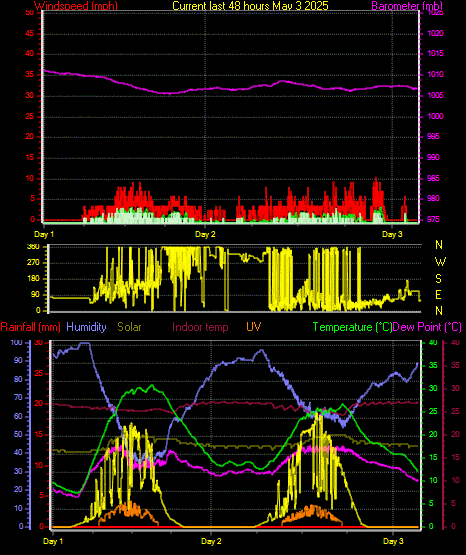The image size is (466, 555).
Task: Click the Day 2 marker under wind chart
Action: click(205, 234)
